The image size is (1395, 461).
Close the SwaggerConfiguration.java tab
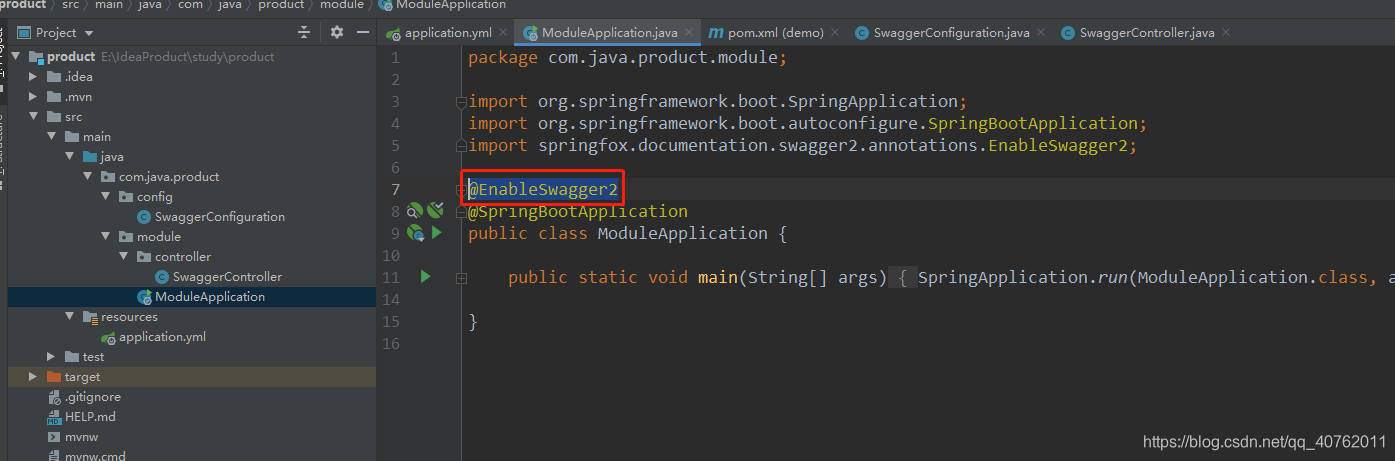[1043, 33]
